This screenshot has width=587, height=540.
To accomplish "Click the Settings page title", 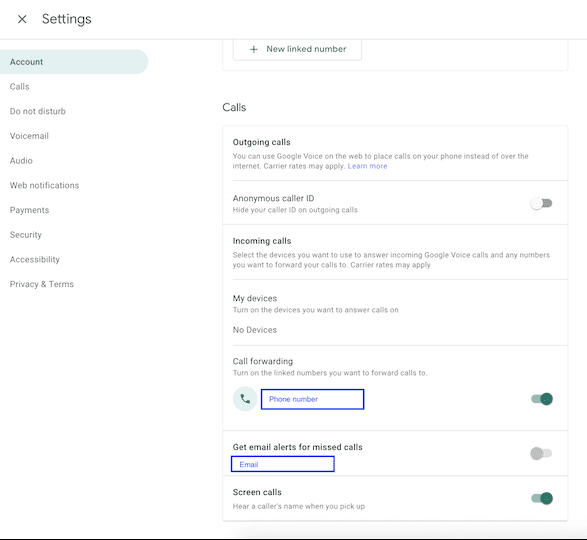I will pyautogui.click(x=67, y=19).
